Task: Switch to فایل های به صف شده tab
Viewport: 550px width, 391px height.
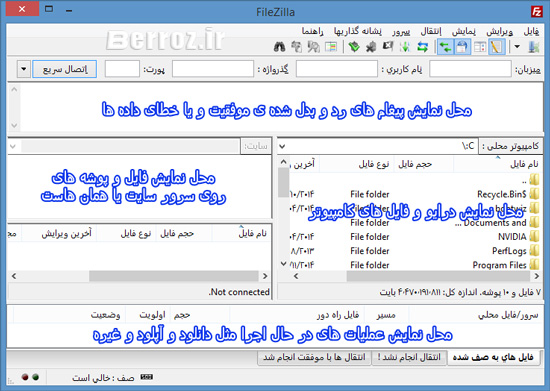Action: (x=493, y=357)
